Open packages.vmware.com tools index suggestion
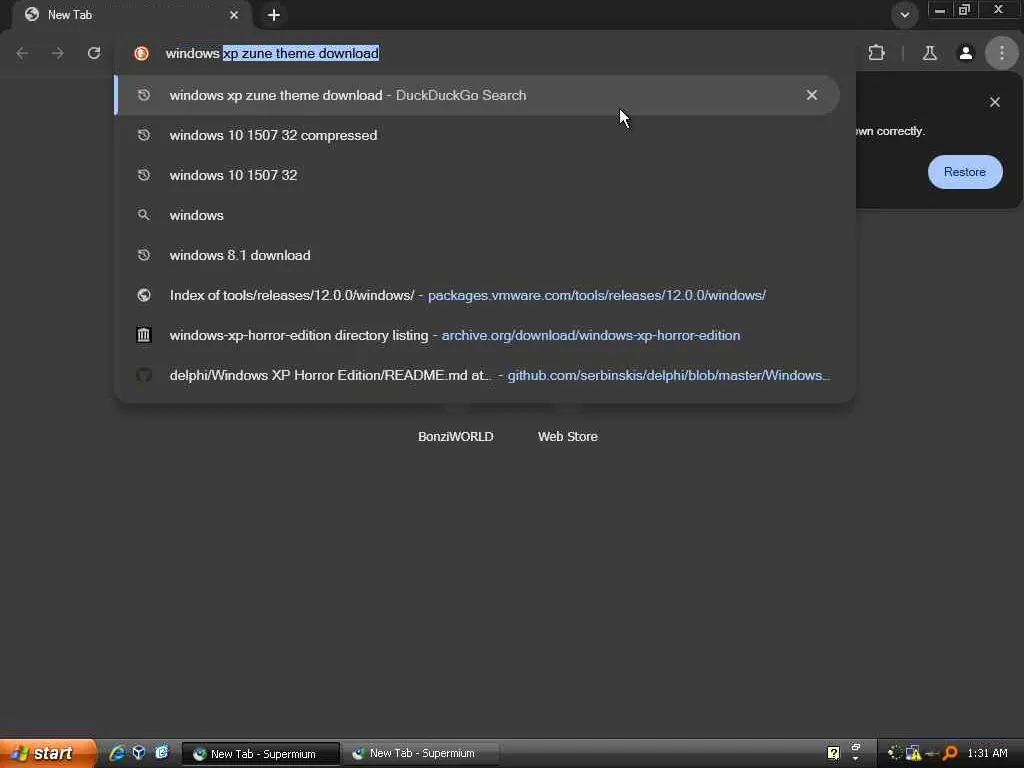 [x=477, y=295]
